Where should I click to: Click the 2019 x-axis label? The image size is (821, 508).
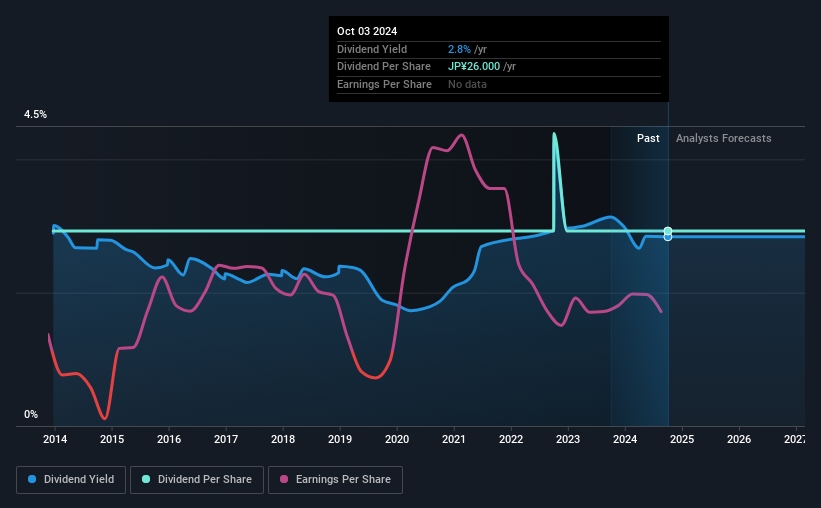point(340,439)
